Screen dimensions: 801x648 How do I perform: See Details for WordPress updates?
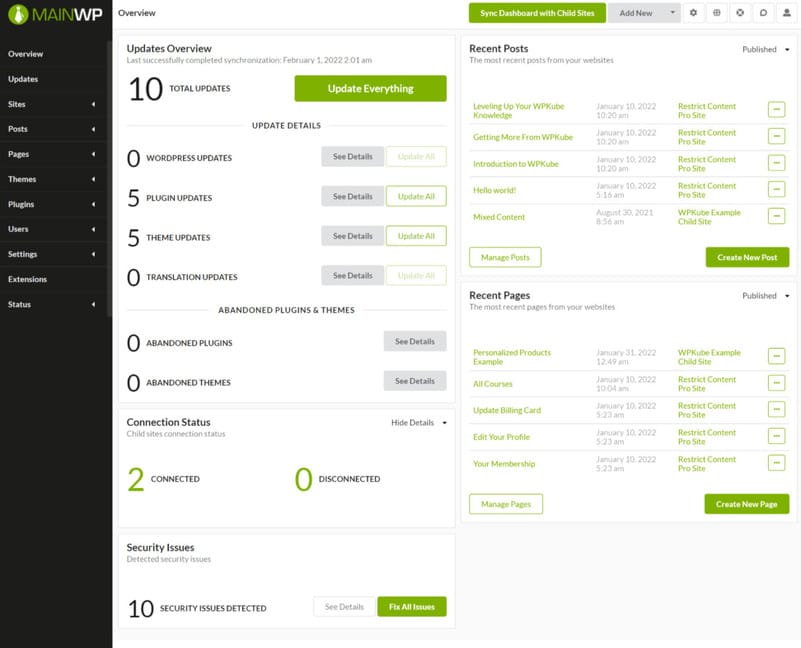(x=352, y=156)
